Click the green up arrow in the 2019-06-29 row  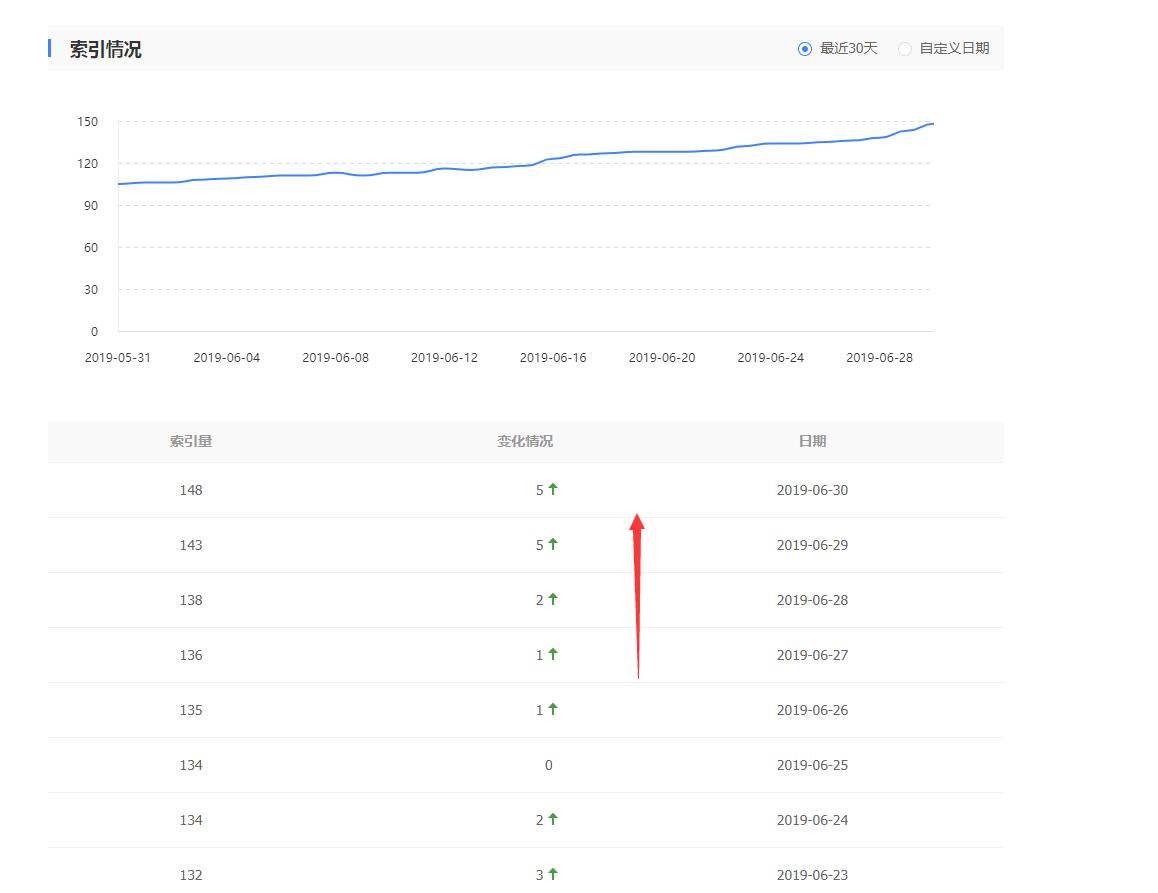(553, 544)
